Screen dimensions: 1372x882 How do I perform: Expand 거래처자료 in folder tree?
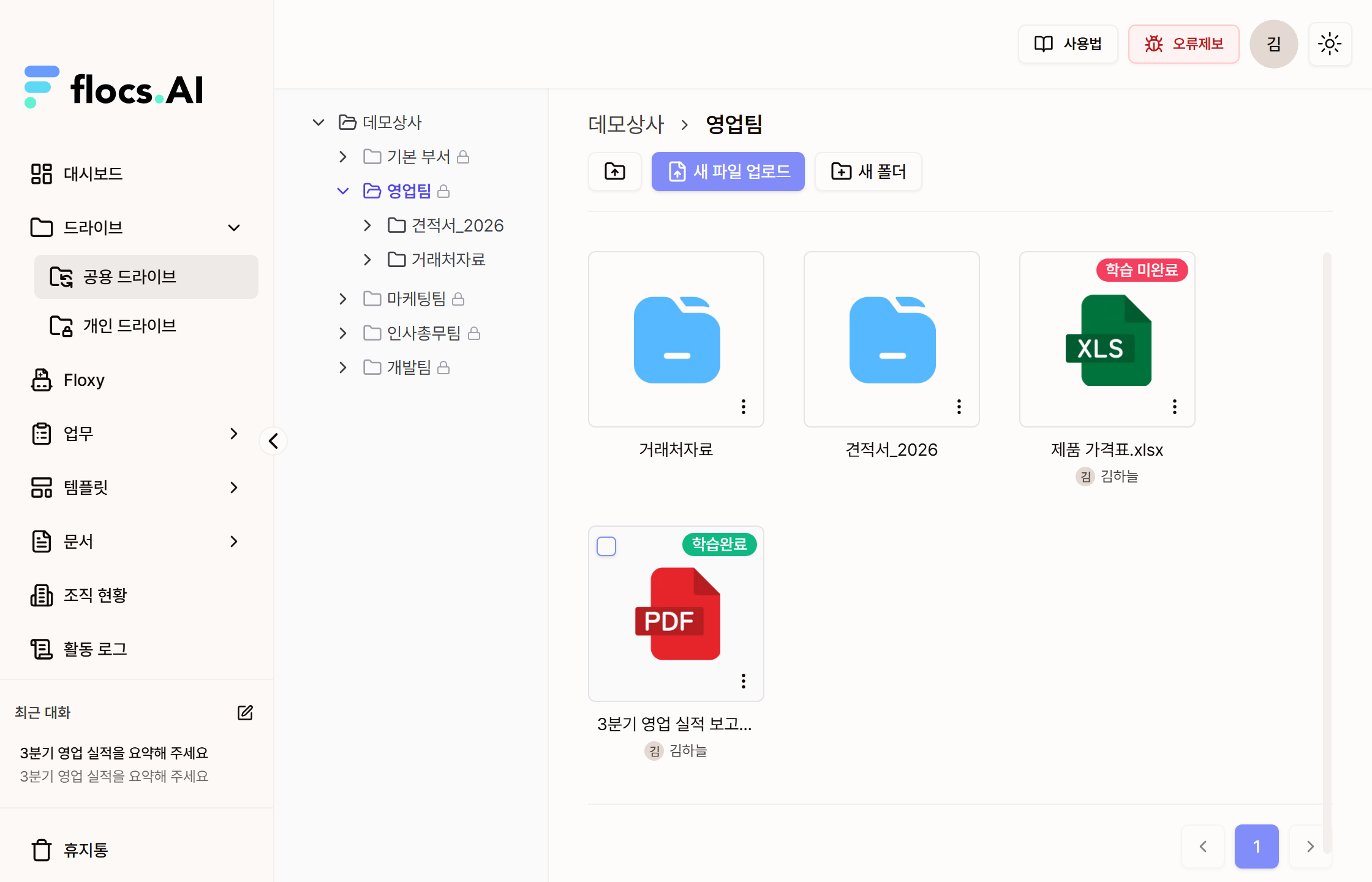(x=367, y=260)
